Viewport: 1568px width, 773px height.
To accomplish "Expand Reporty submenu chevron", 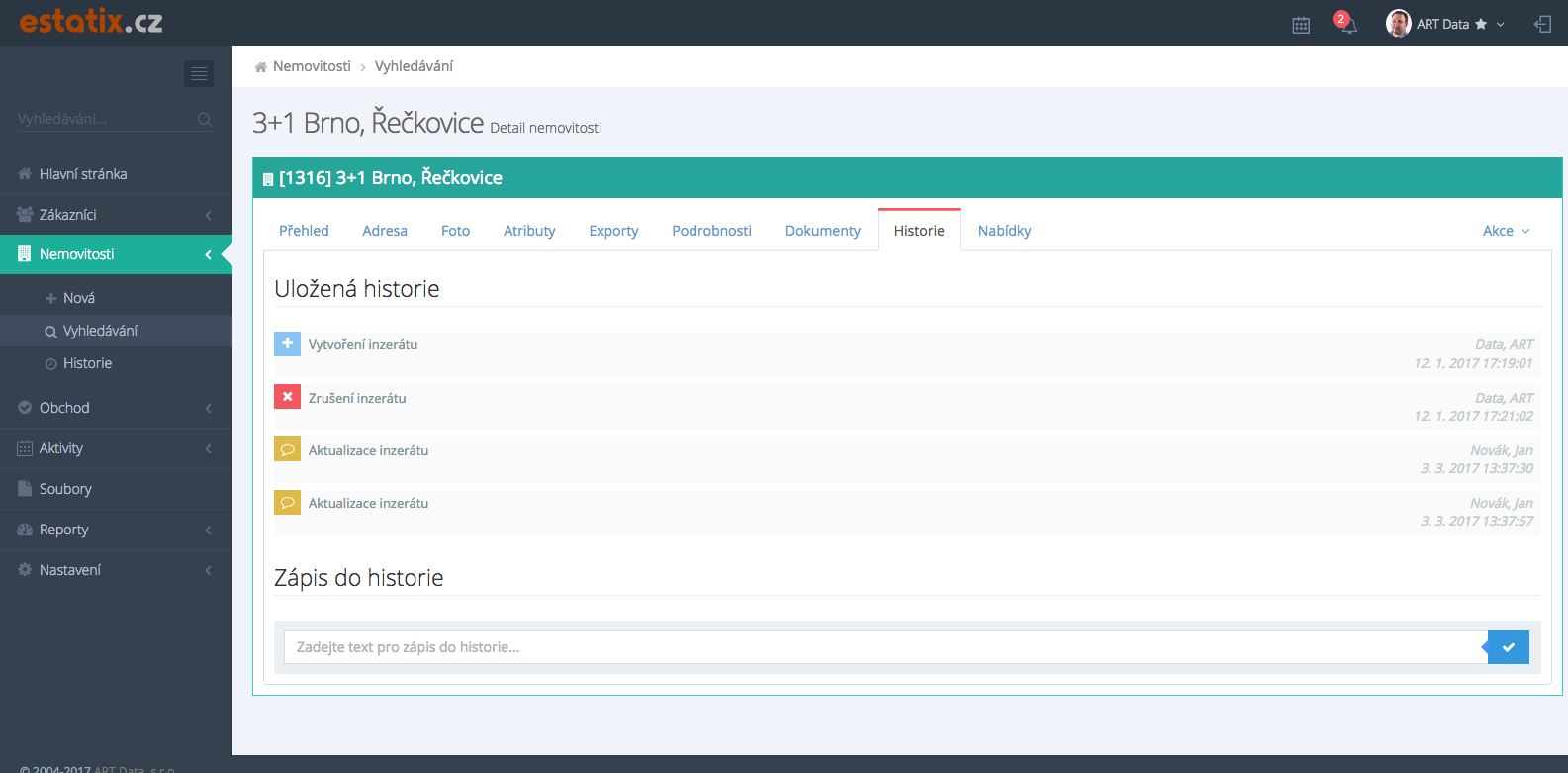I will click(x=208, y=530).
